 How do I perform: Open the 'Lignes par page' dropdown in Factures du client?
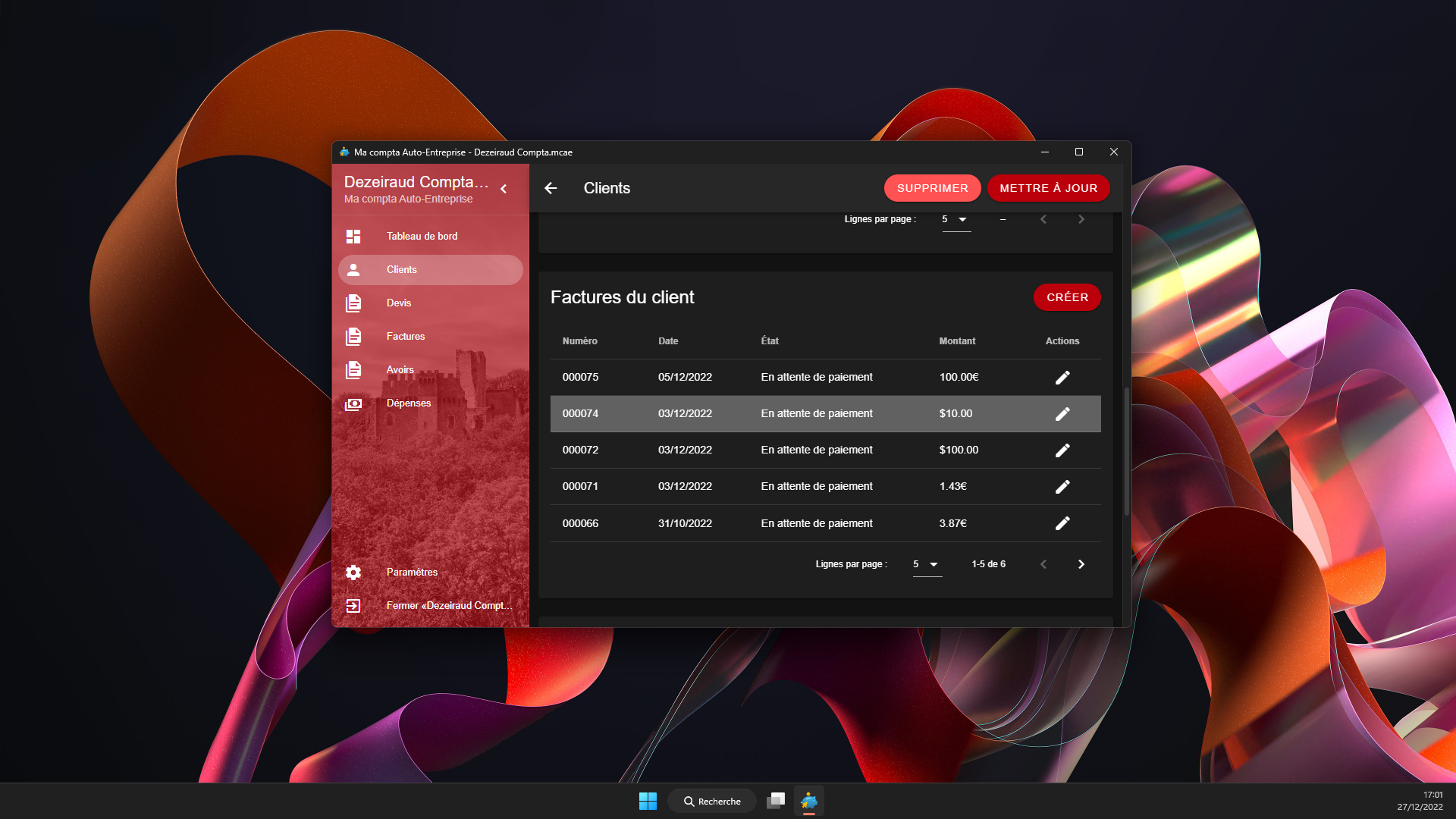tap(927, 564)
